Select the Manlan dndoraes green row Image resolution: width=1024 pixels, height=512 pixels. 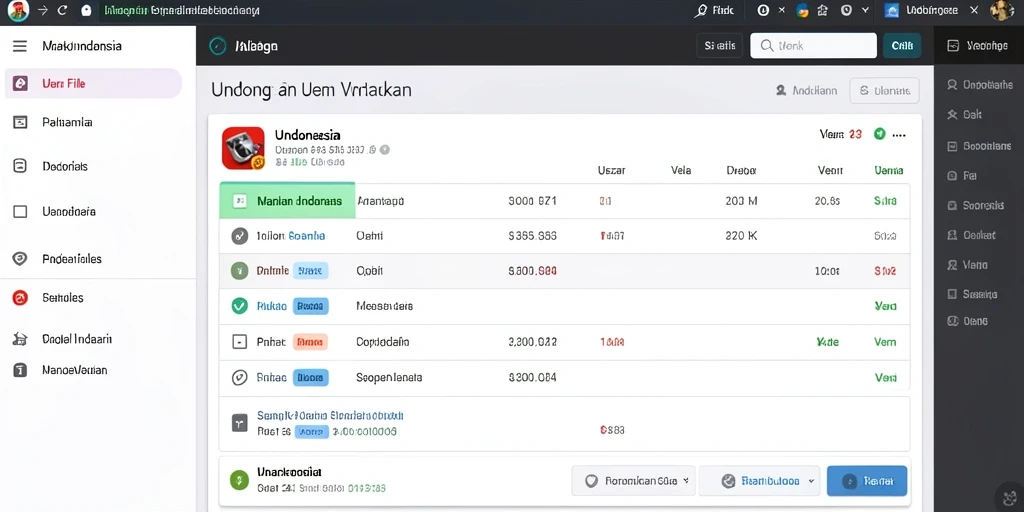[x=287, y=200]
